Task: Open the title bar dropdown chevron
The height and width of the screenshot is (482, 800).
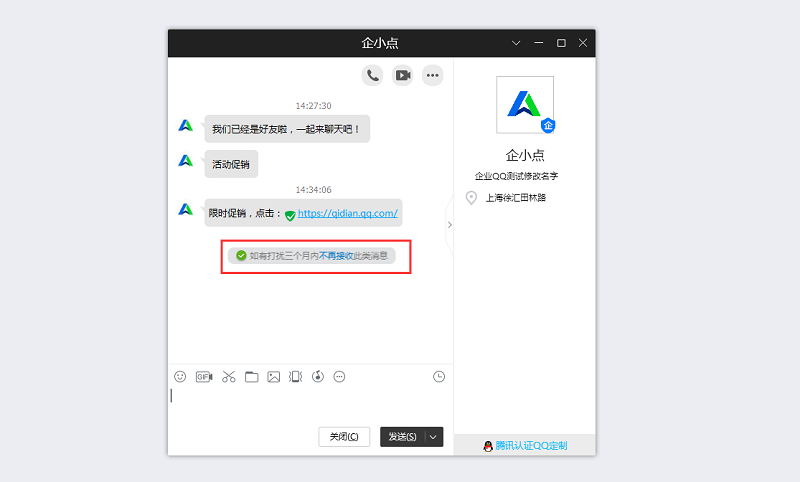Action: tap(516, 43)
